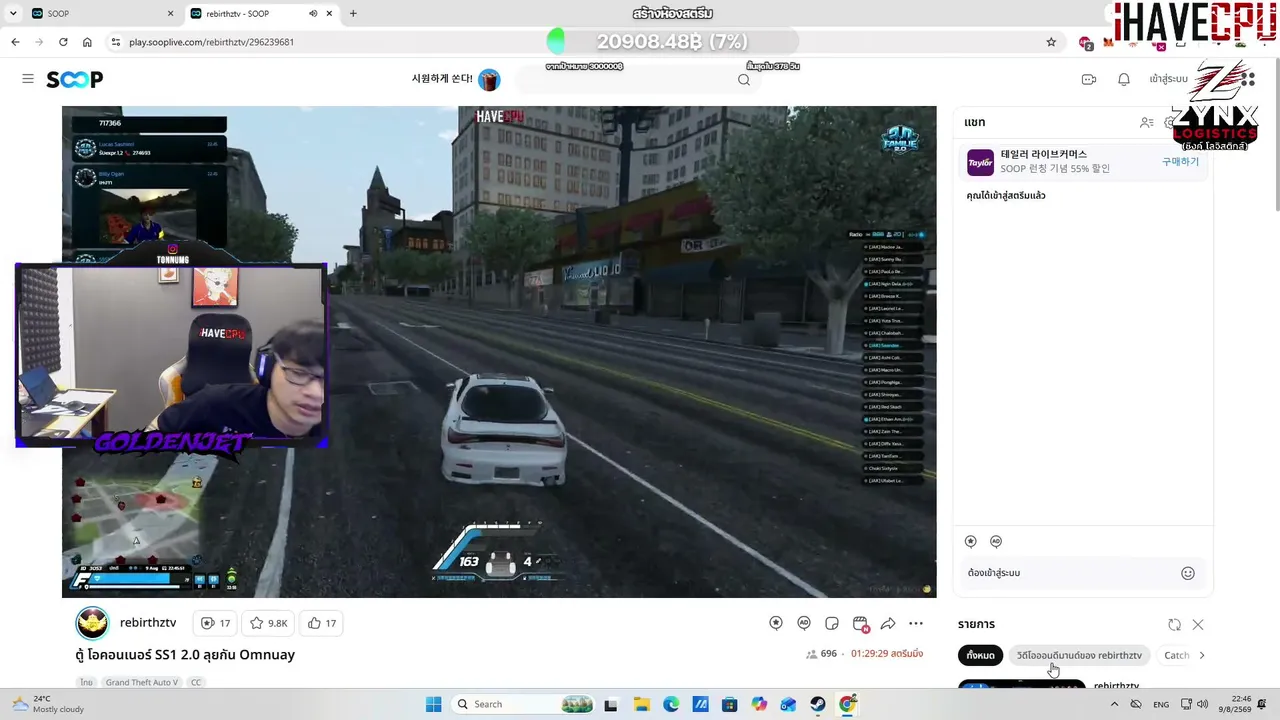
Task: Open the Windows Start menu
Action: coord(433,704)
